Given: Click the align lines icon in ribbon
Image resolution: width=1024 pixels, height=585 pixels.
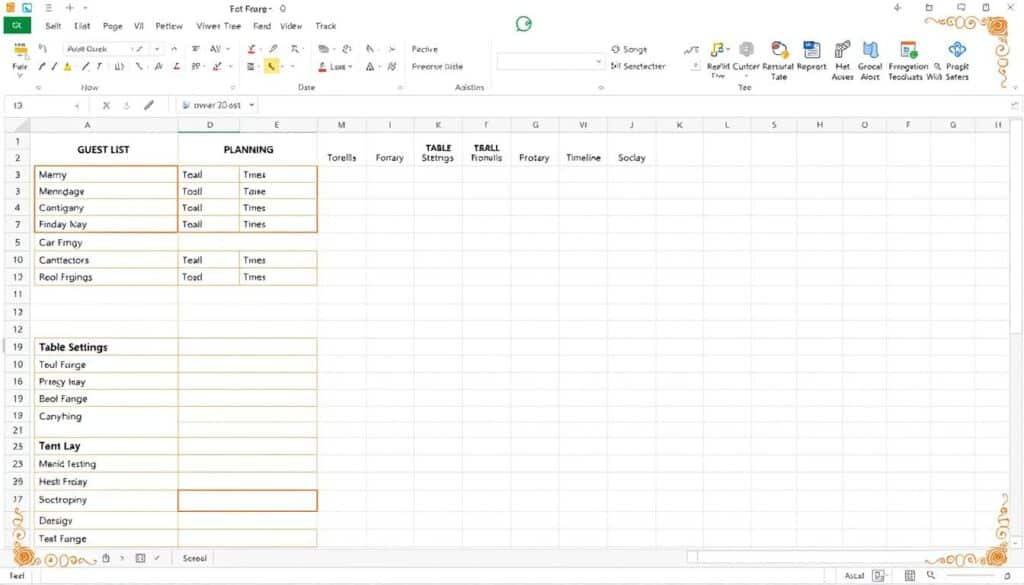Looking at the screenshot, I should (x=195, y=49).
